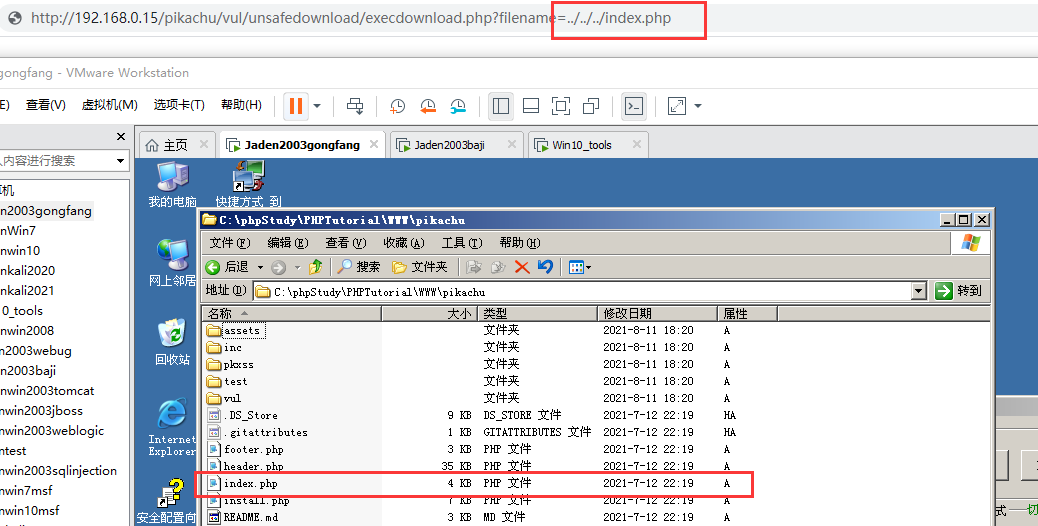Toggle the thumbnail bar view button

coord(531,106)
